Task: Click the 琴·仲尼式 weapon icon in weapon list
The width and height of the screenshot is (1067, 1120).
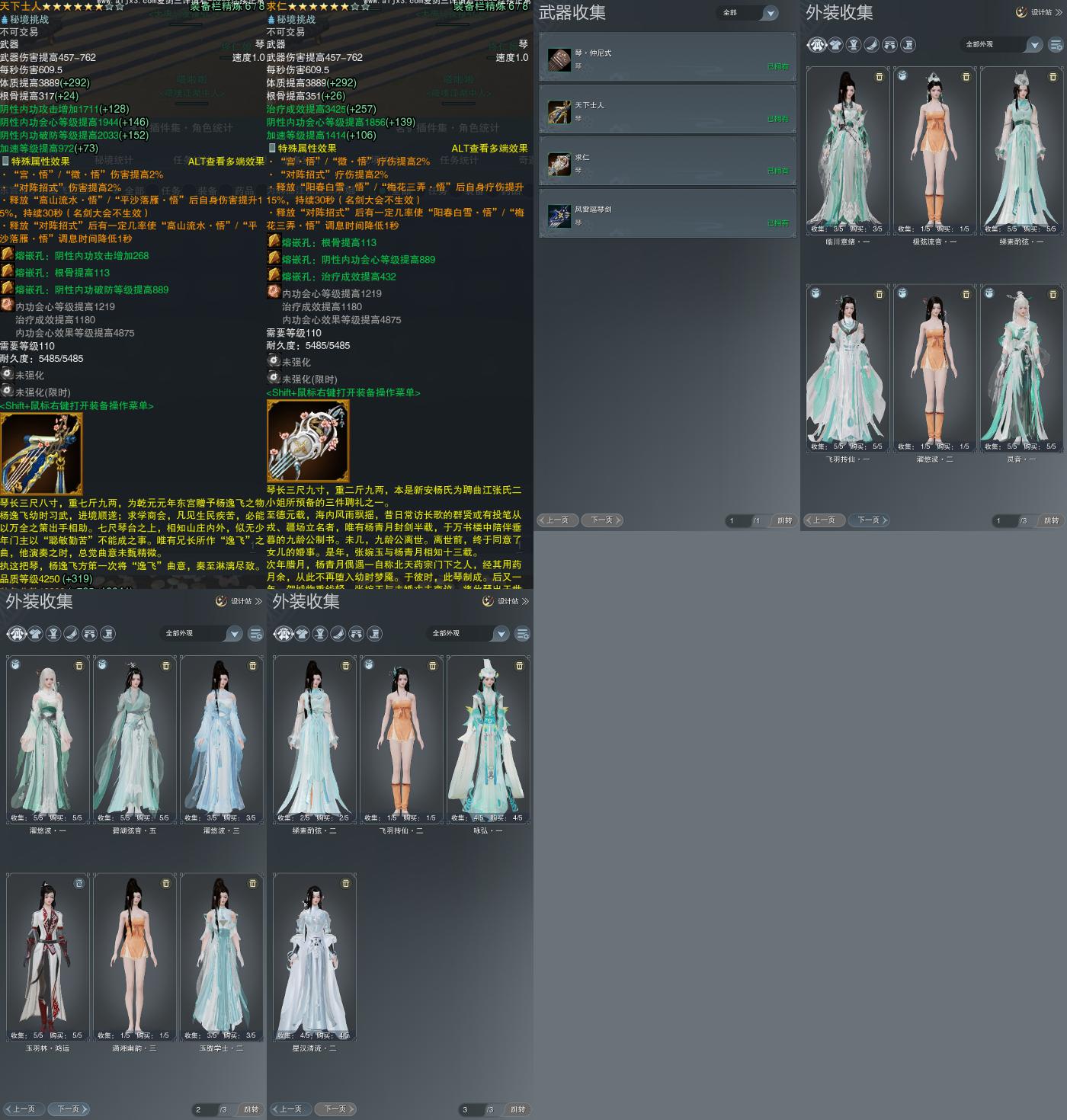Action: pos(559,59)
